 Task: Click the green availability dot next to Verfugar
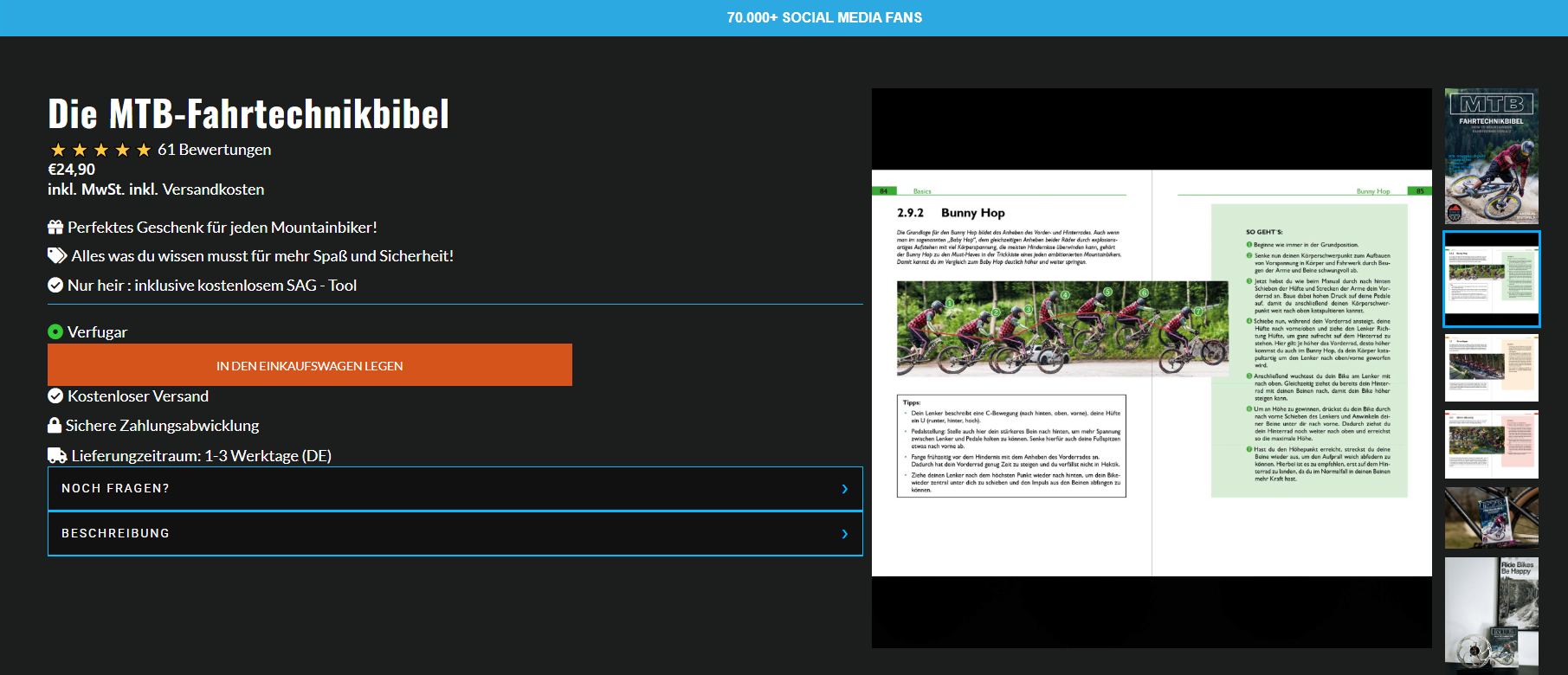tap(55, 331)
